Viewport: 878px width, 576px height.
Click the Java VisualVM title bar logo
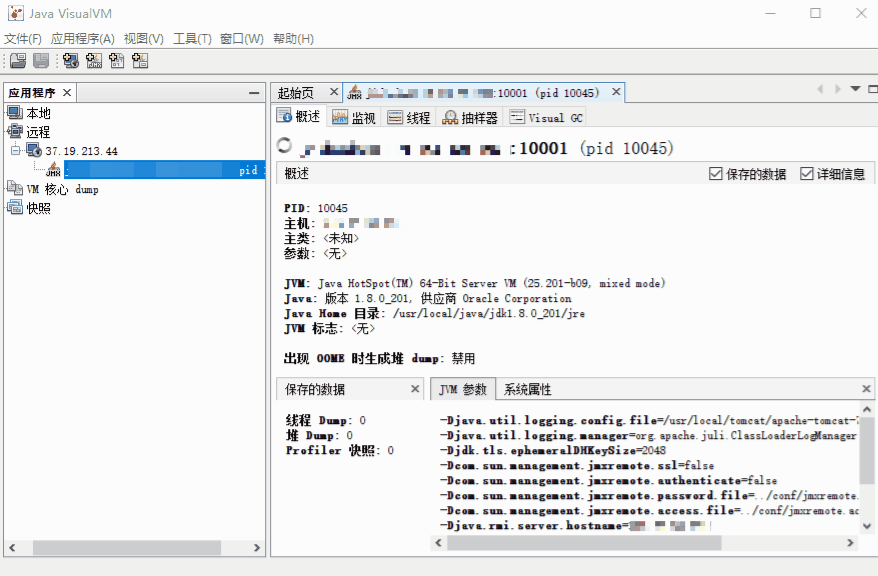(x=16, y=13)
